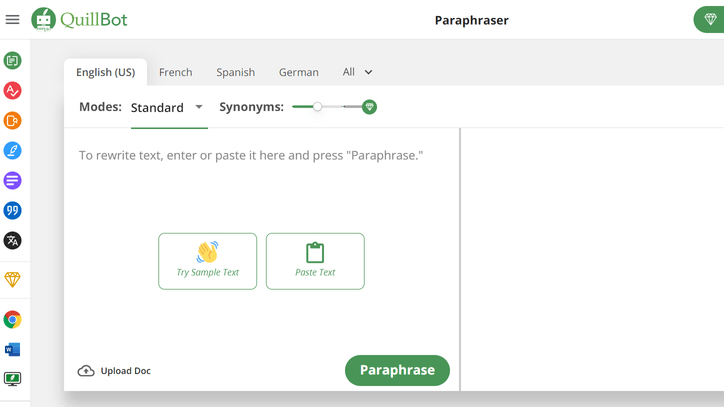Select the Spanish language tab

[235, 72]
